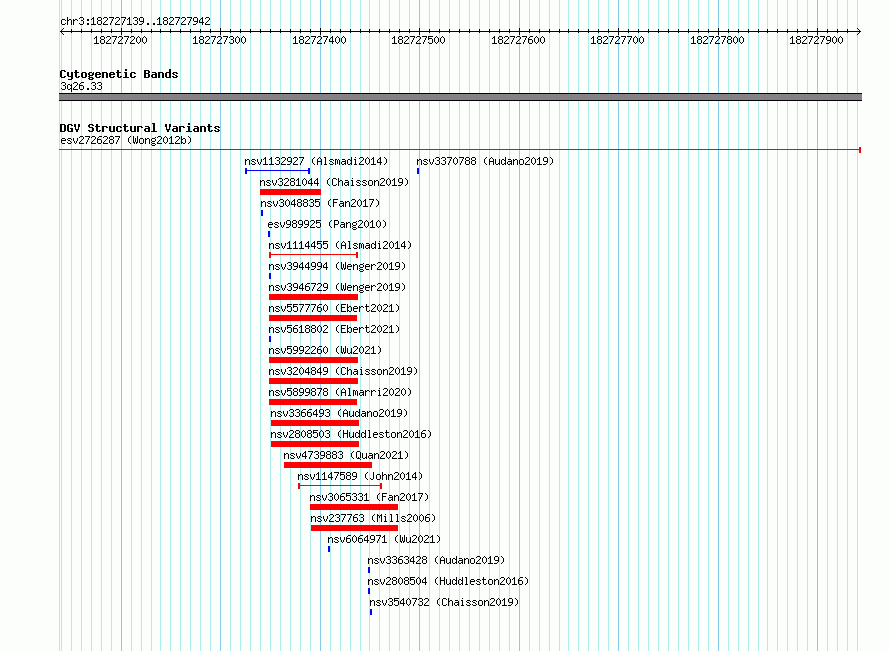This screenshot has width=890, height=651.
Task: Select nsv3048835 (Fan2017) variant label
Action: click(x=320, y=203)
